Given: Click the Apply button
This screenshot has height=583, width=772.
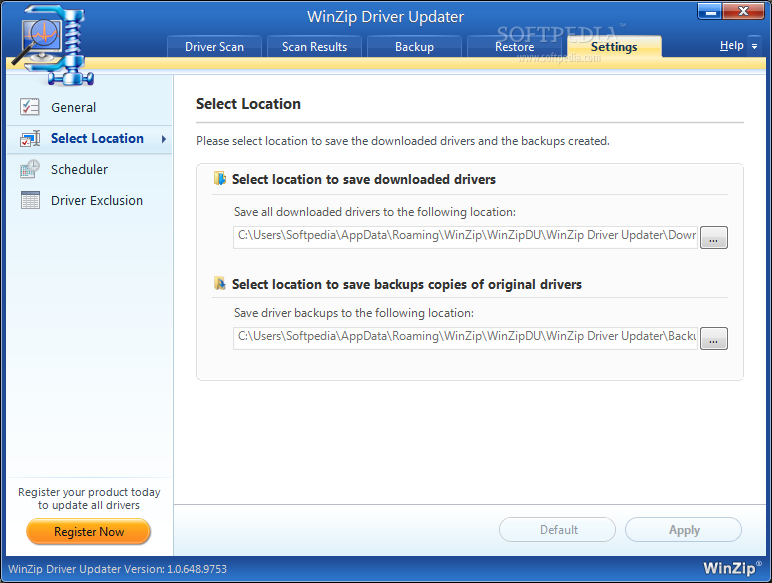Looking at the screenshot, I should [x=683, y=530].
